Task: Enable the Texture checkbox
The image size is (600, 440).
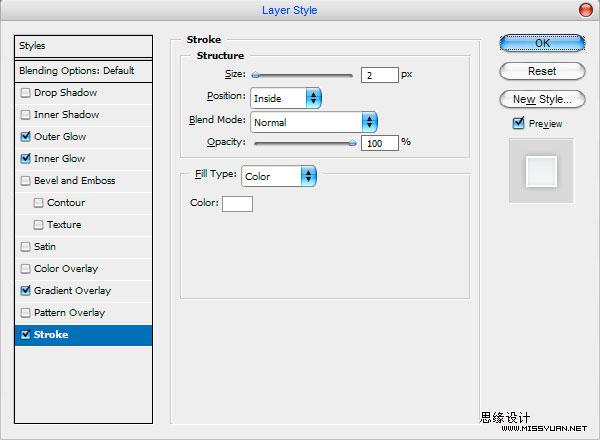Action: 38,225
